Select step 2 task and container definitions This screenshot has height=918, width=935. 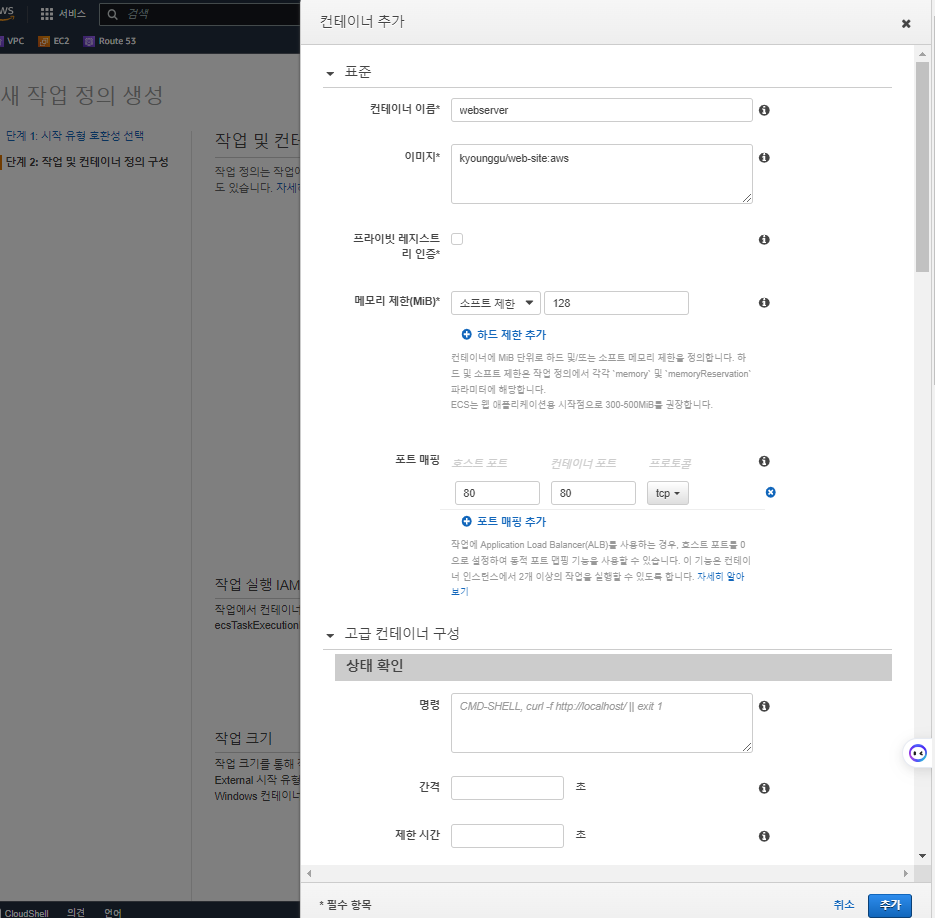[x=87, y=162]
